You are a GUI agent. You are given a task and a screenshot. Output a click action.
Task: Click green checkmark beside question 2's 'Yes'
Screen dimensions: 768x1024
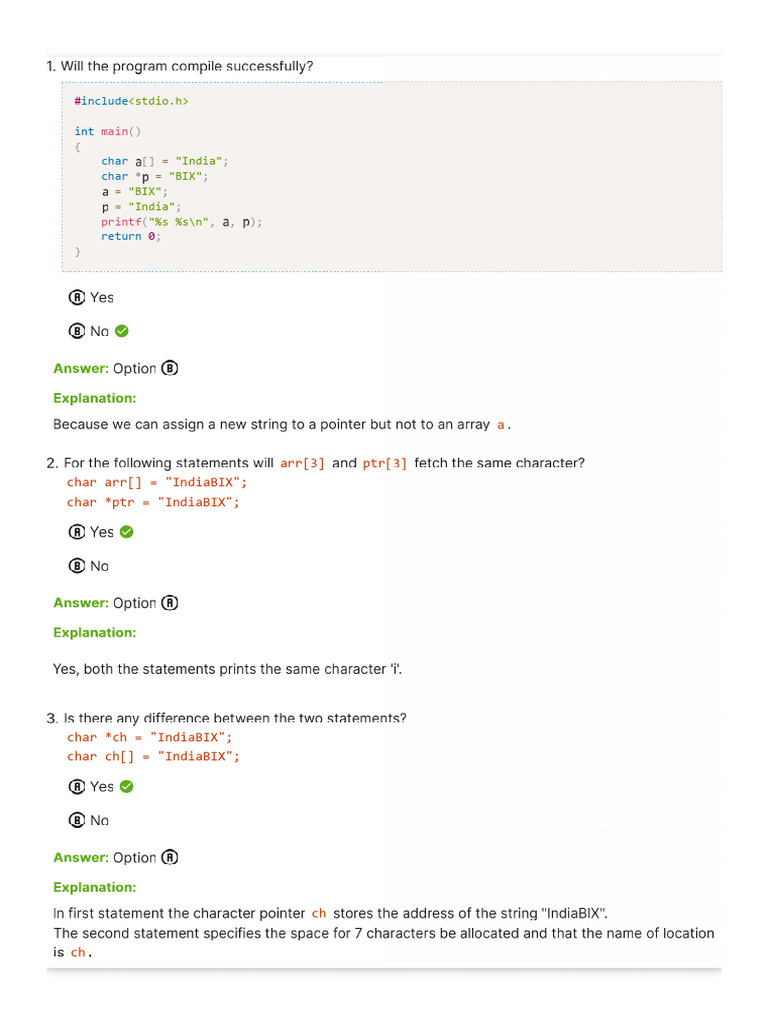(x=126, y=532)
